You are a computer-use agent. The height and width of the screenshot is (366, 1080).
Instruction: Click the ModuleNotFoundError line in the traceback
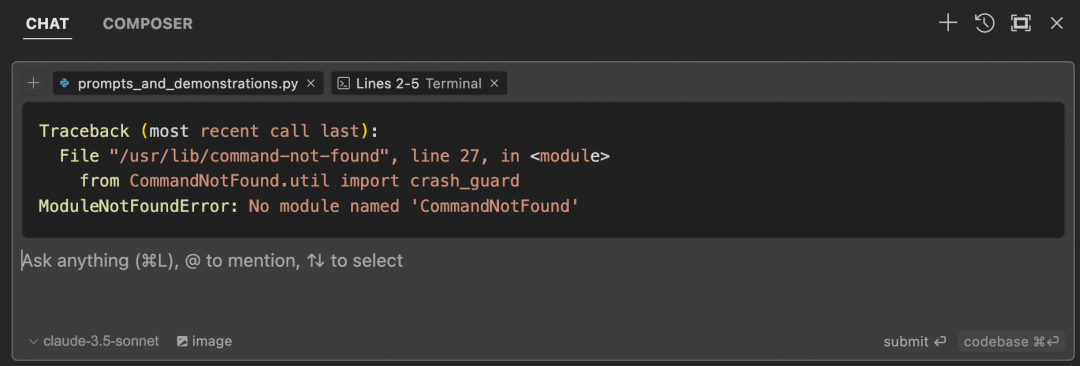pos(309,205)
